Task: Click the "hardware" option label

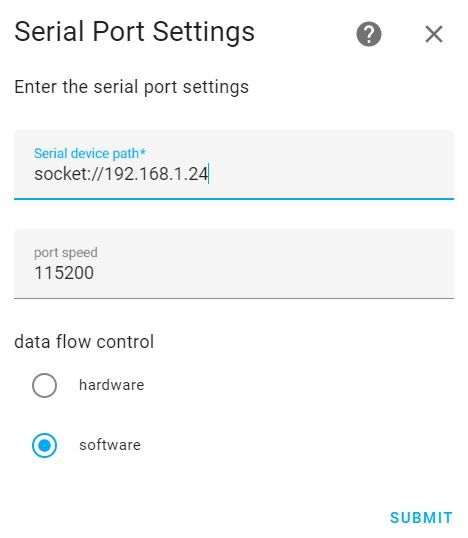Action: (112, 385)
